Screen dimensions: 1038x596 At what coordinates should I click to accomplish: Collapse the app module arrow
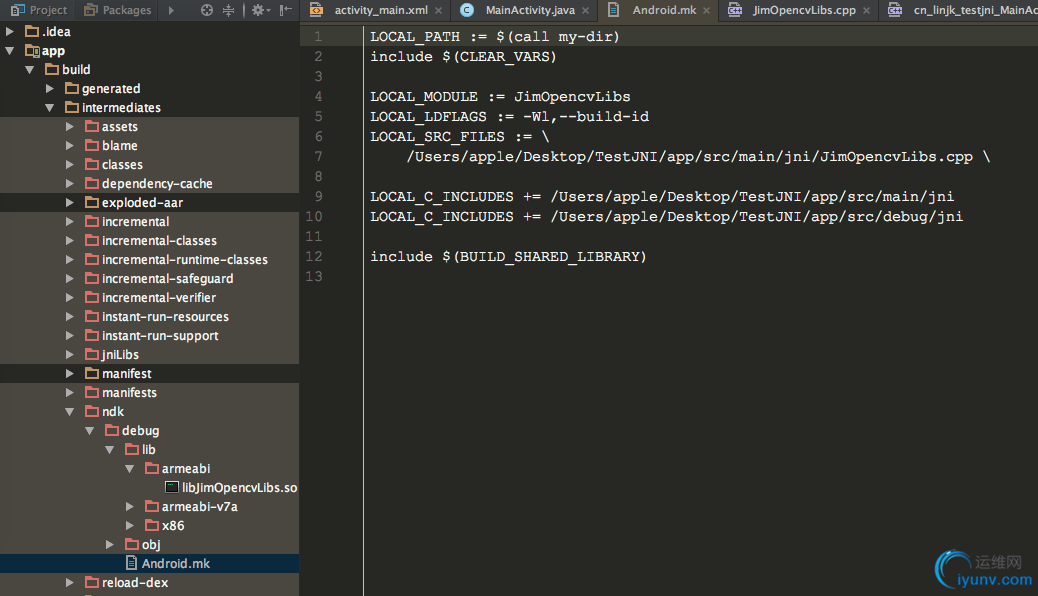(10, 50)
